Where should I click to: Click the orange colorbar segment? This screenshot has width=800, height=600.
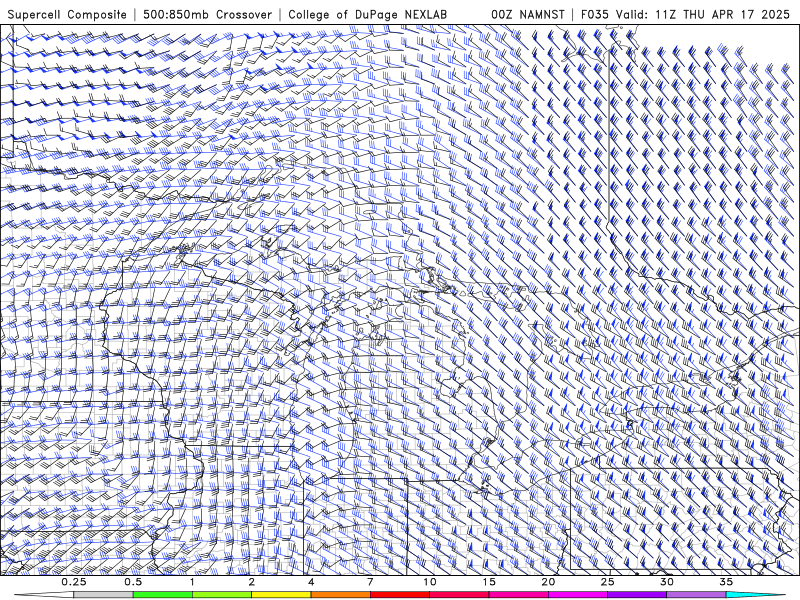pos(340,595)
